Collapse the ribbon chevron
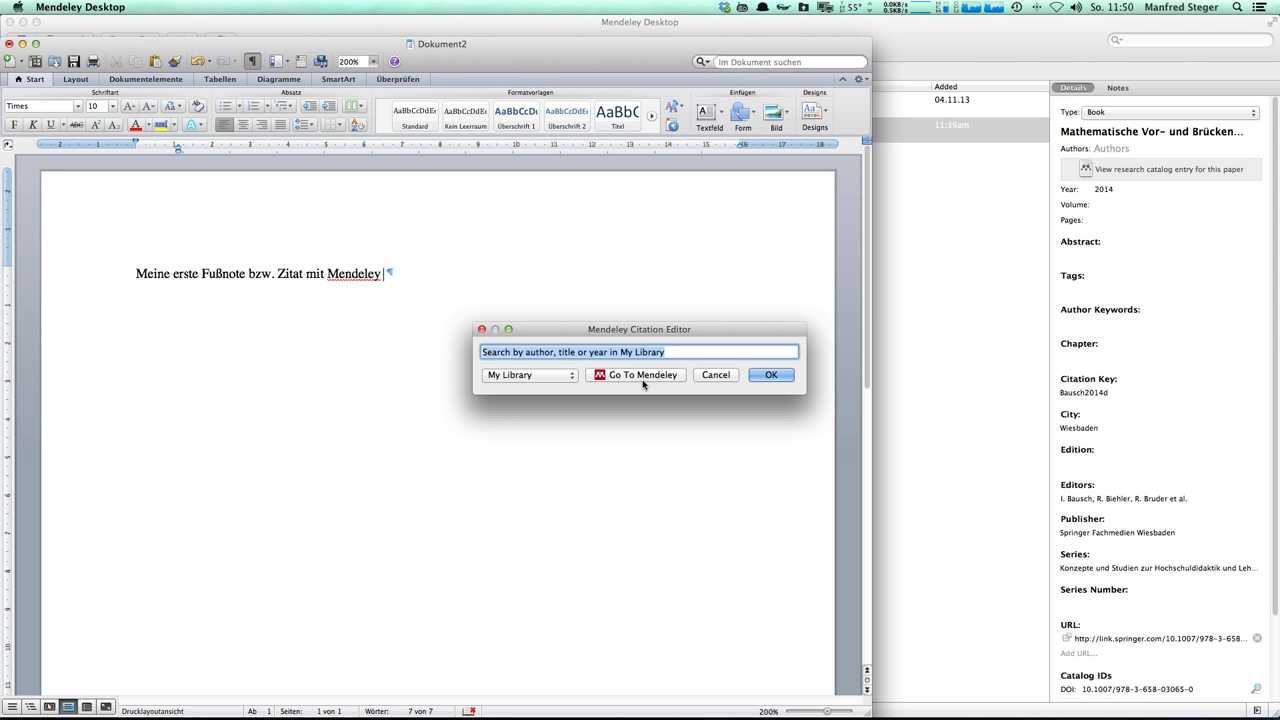 point(842,79)
